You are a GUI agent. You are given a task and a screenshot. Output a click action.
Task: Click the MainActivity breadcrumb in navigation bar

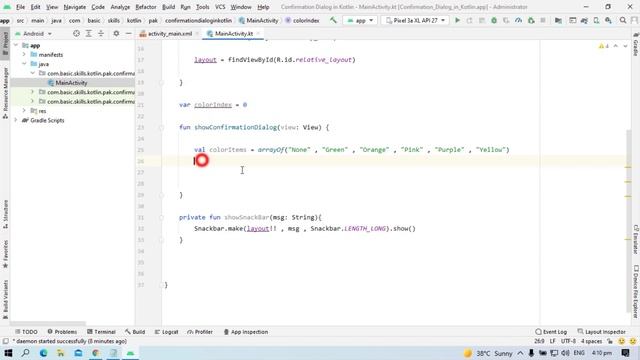tap(259, 20)
